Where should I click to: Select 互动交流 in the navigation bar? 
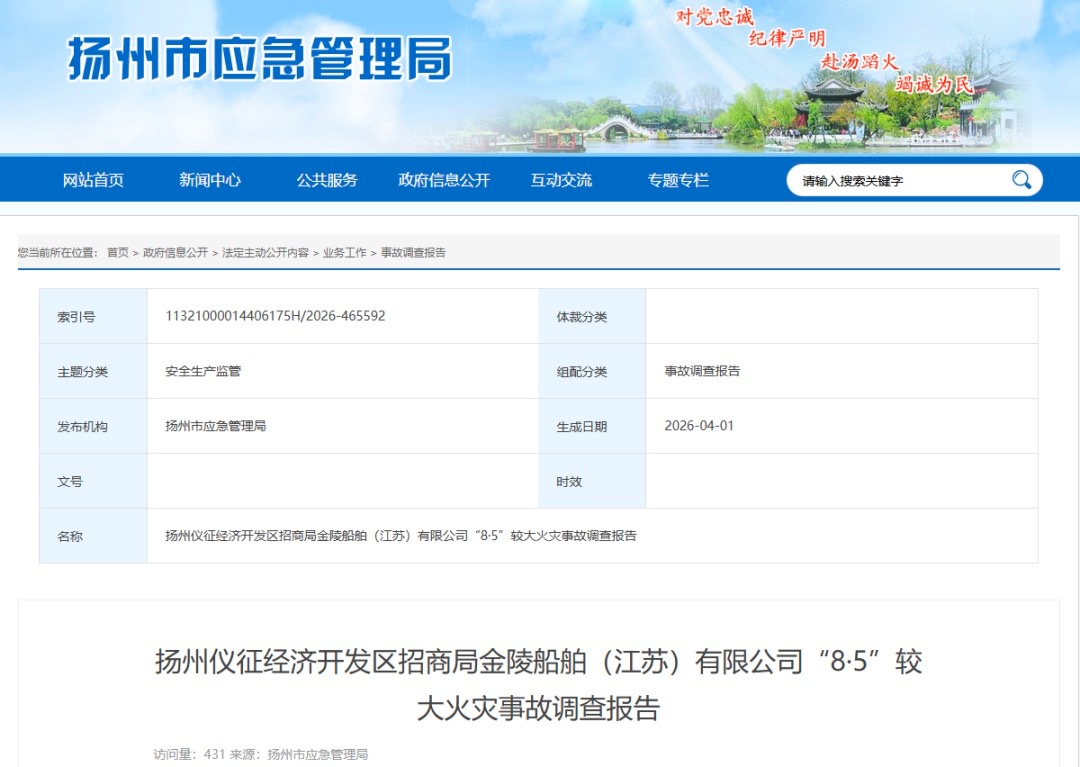[x=561, y=180]
